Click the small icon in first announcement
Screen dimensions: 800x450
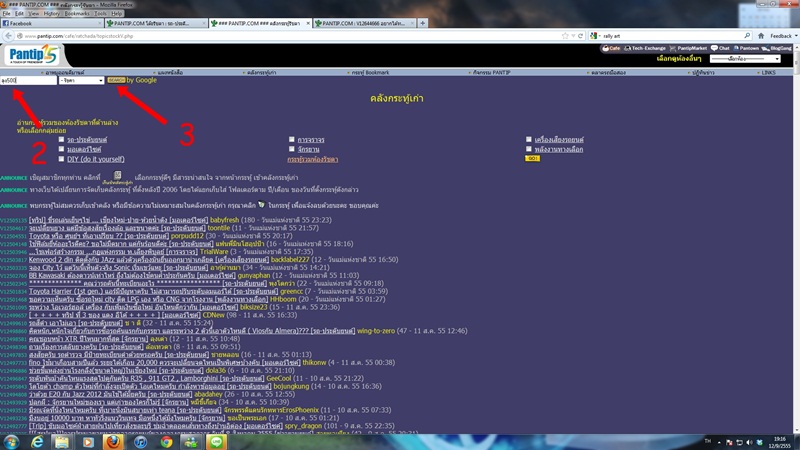pos(117,175)
